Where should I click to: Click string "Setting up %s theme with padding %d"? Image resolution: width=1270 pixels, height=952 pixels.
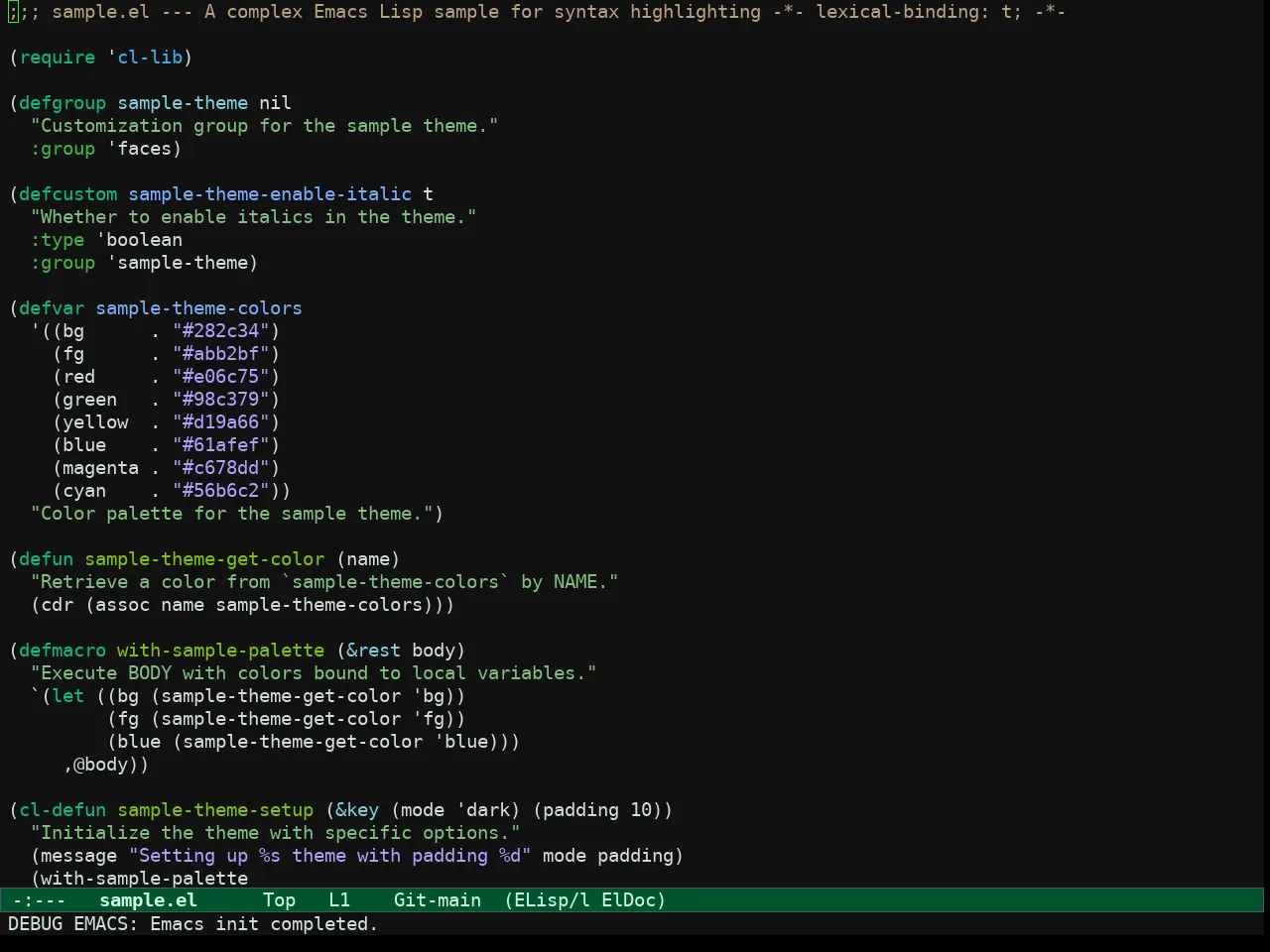click(329, 856)
